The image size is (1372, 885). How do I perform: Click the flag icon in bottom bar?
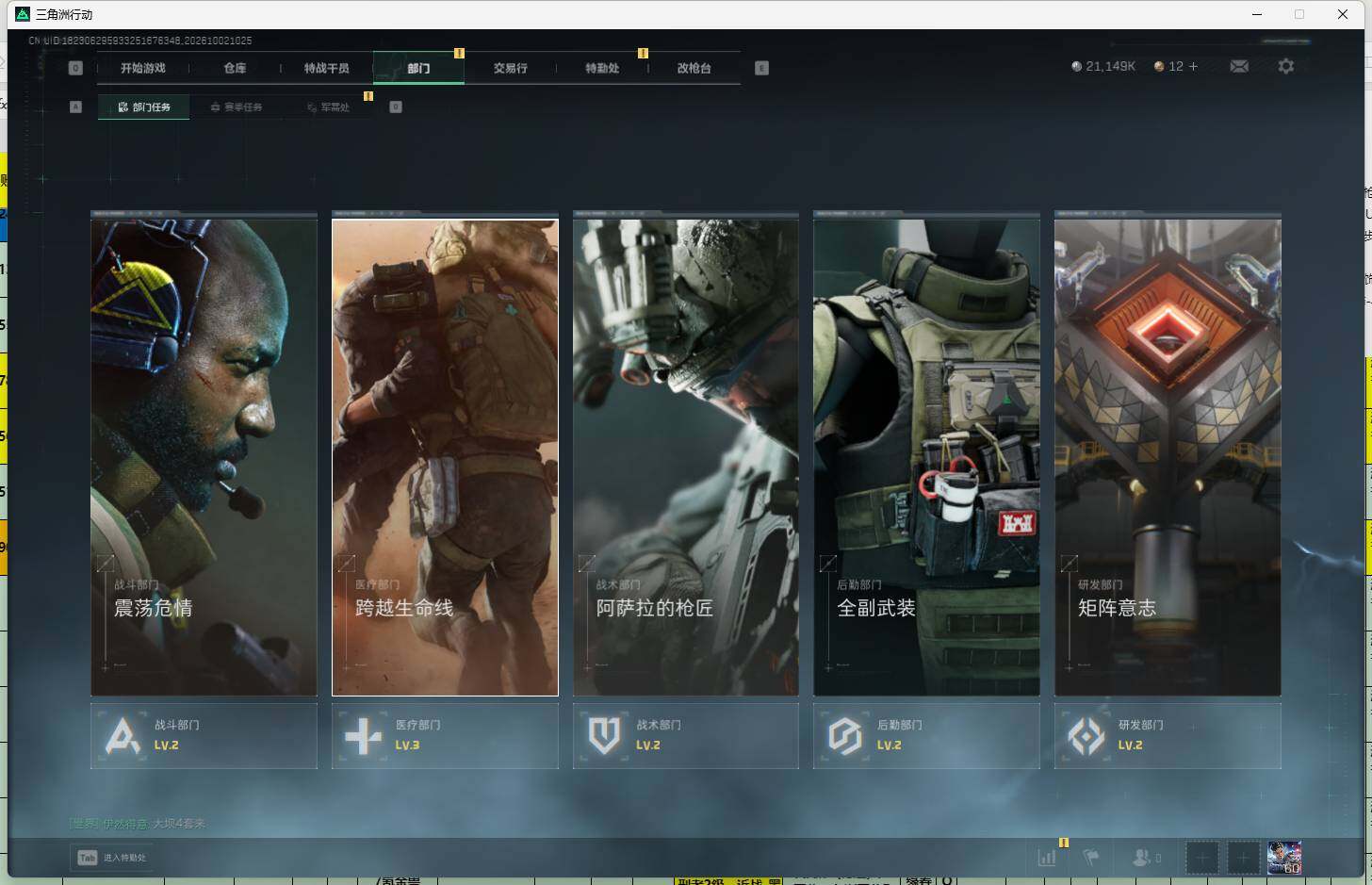click(x=1091, y=858)
